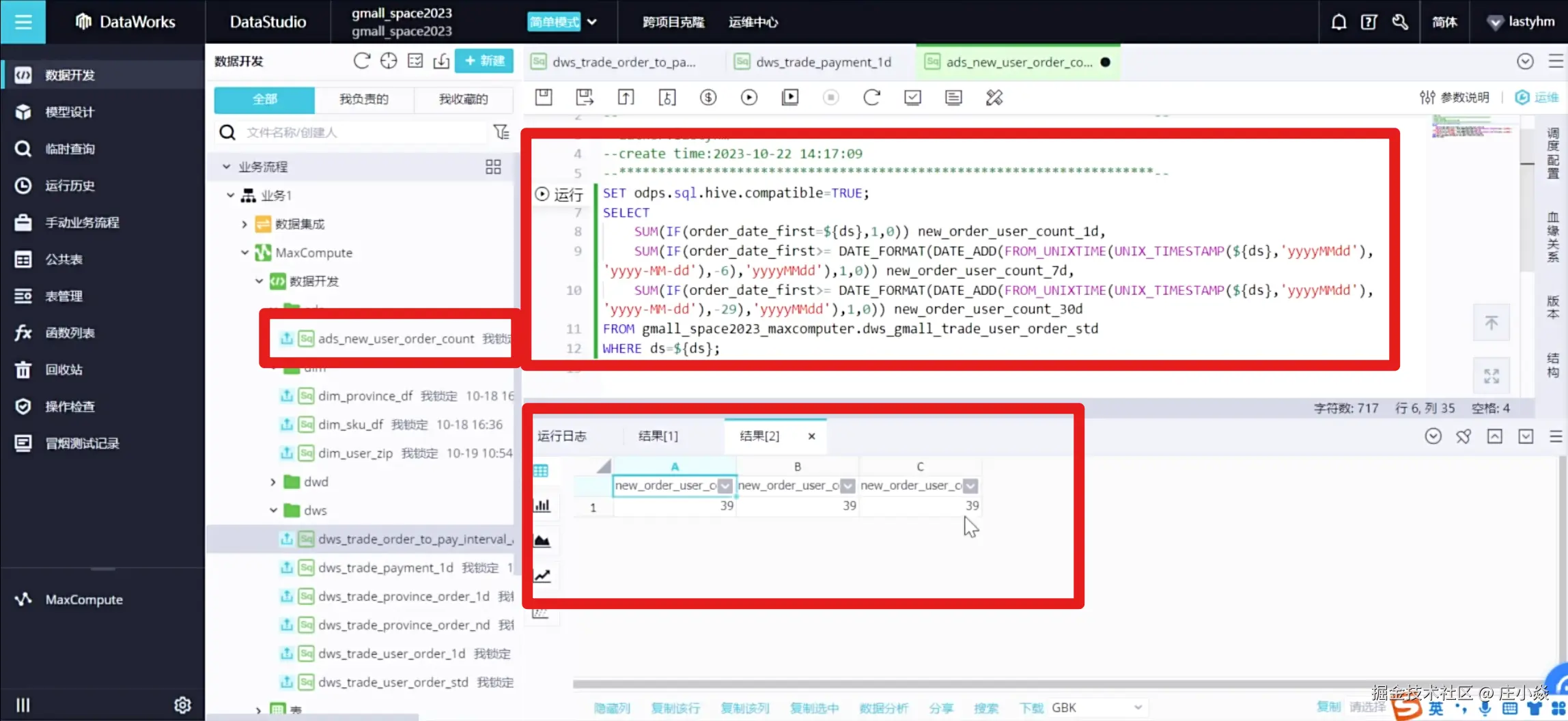Click the stop execution icon
The image size is (1568, 721).
[830, 97]
